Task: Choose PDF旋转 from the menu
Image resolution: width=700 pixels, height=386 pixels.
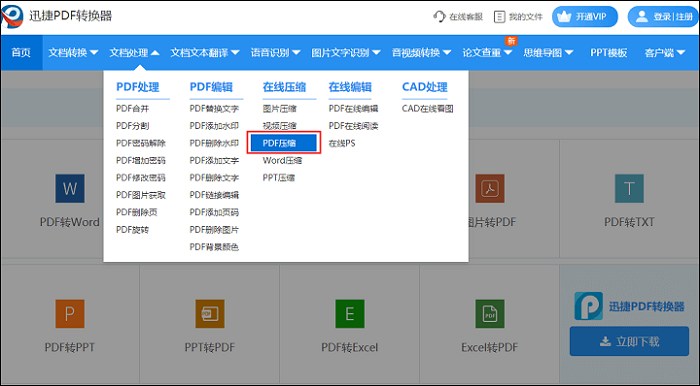Action: point(133,229)
